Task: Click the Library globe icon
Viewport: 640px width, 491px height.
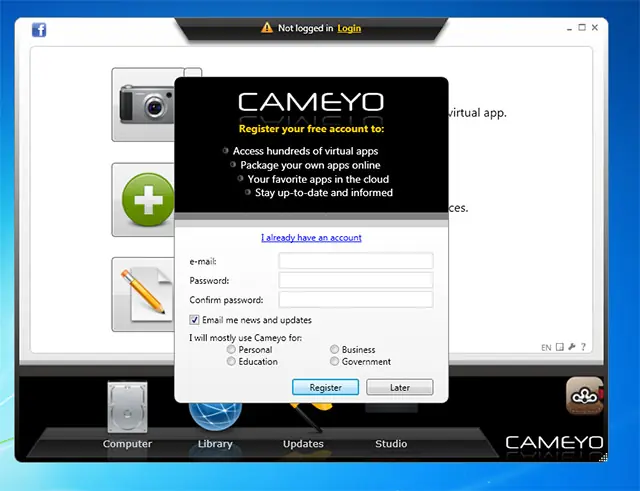Action: pos(215,416)
